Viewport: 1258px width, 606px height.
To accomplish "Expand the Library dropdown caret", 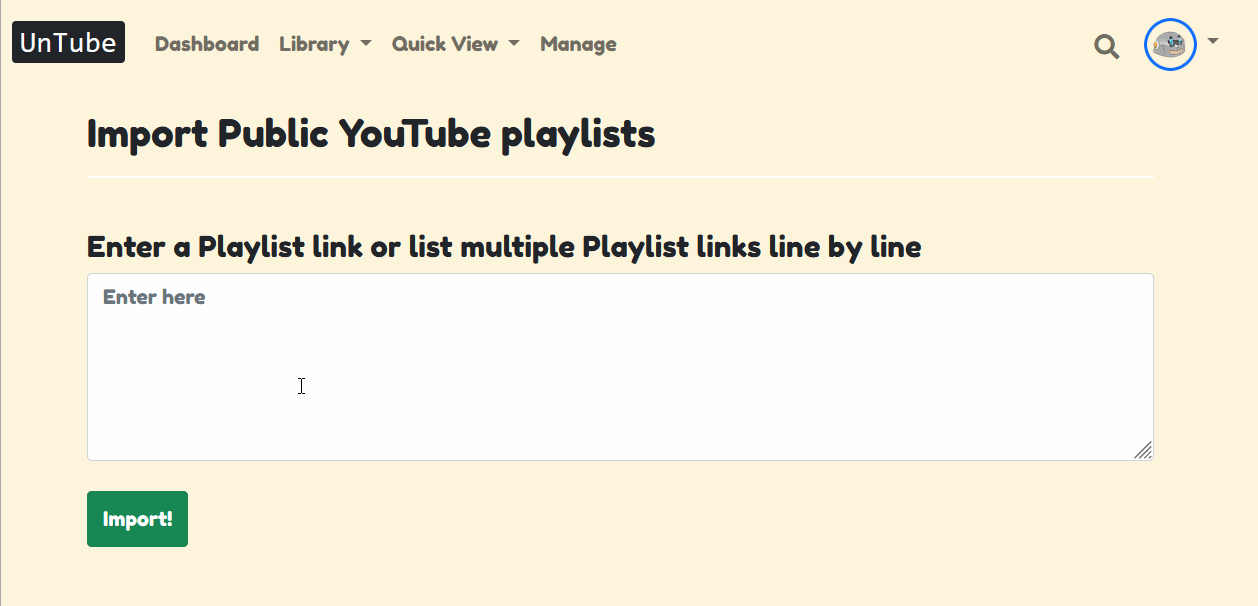I will click(x=365, y=44).
